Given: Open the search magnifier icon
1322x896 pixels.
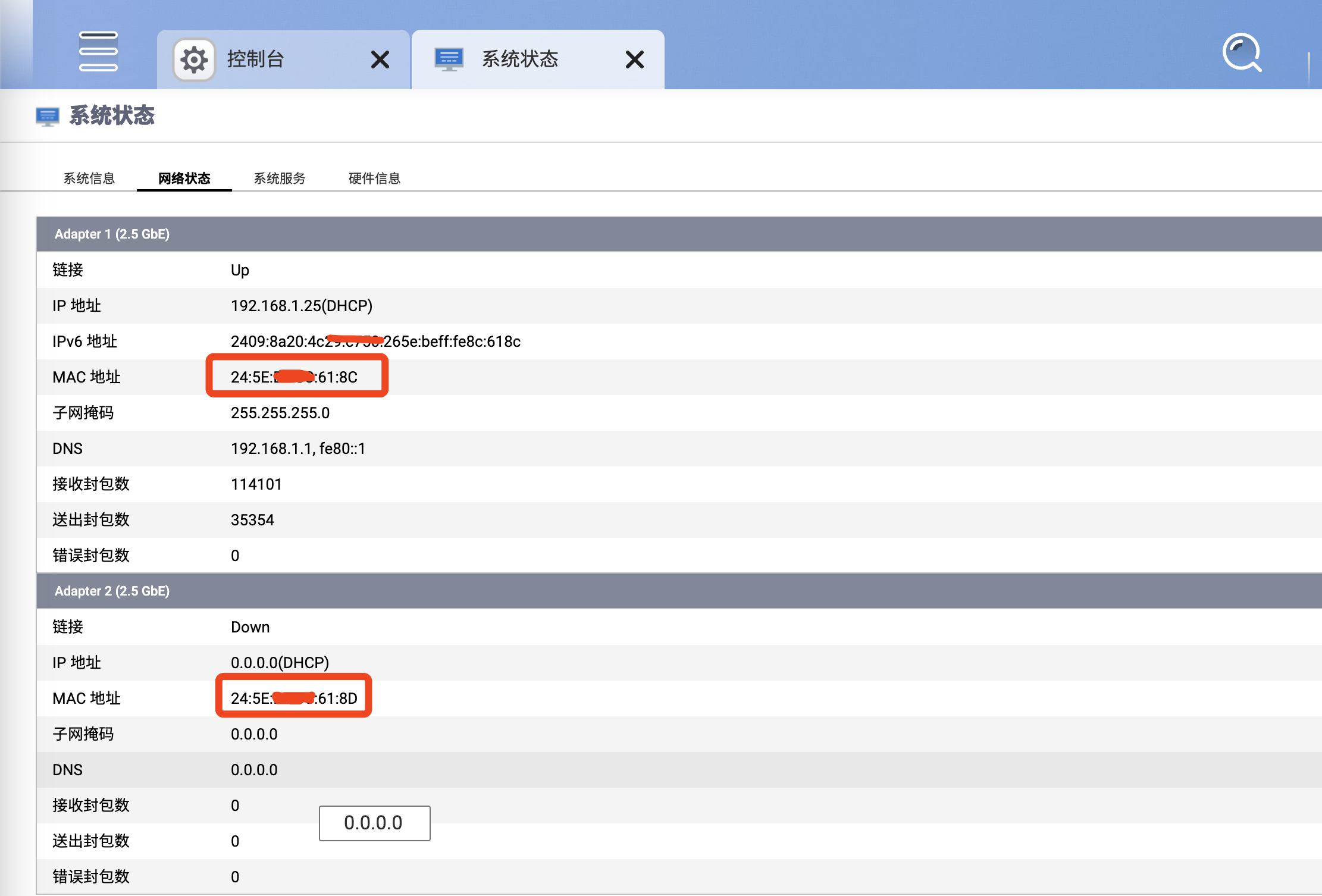Looking at the screenshot, I should coord(1242,52).
